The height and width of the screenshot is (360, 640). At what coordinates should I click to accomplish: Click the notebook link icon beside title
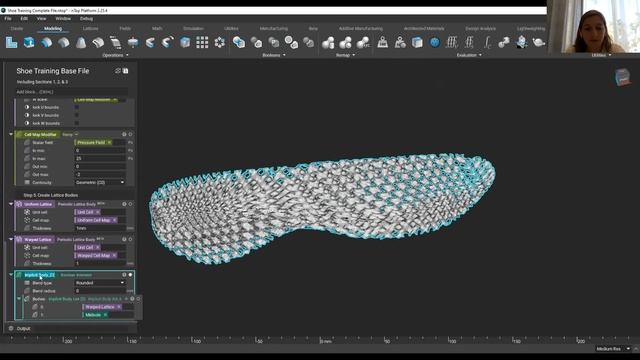(x=118, y=71)
